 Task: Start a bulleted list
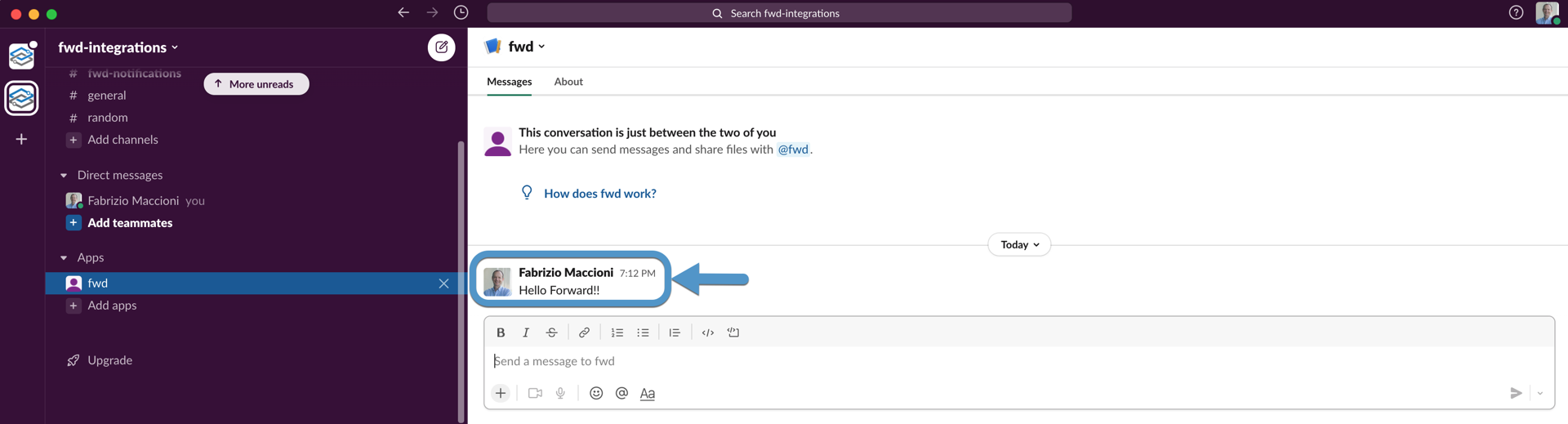pos(643,333)
